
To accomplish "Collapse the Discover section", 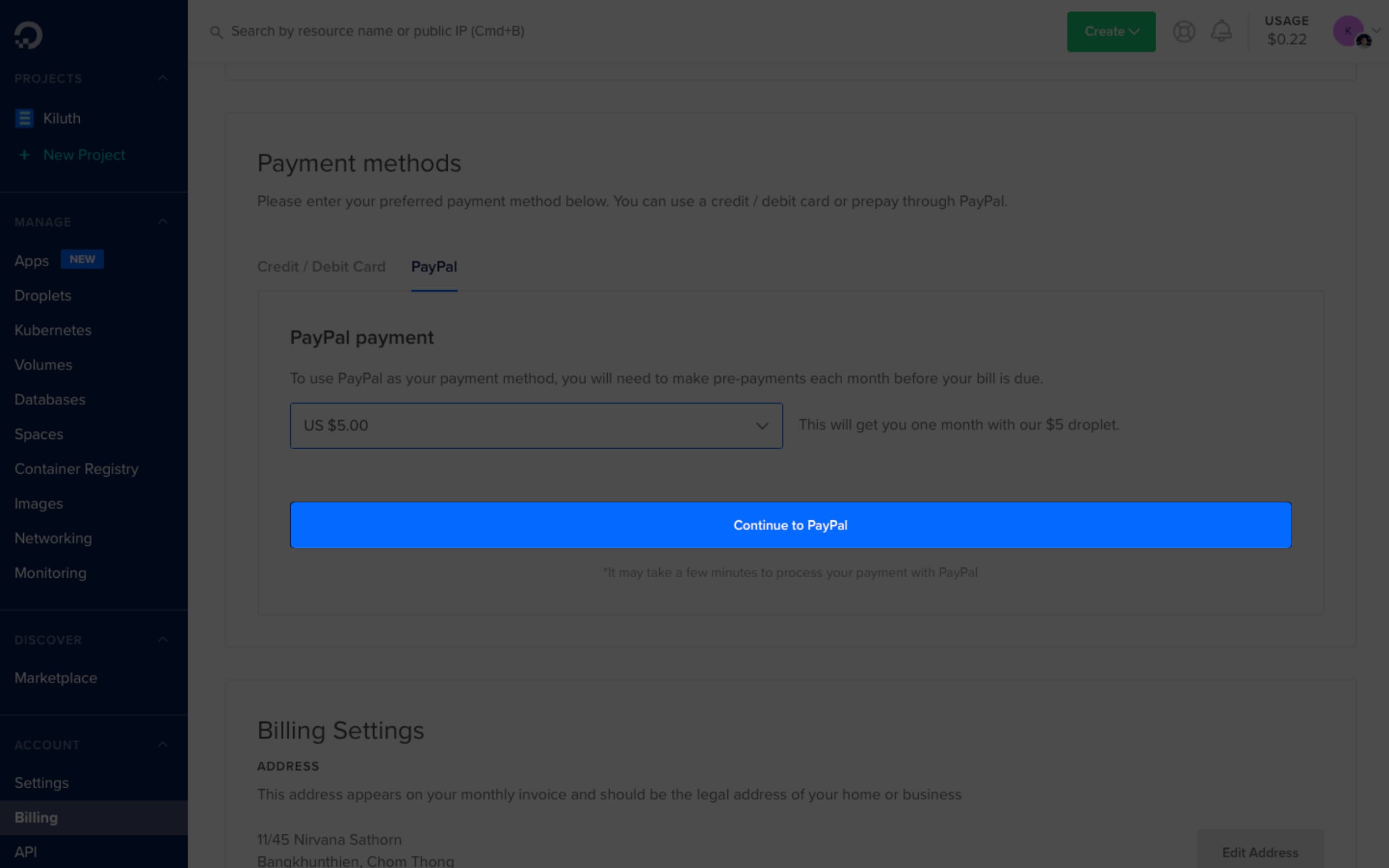I will (163, 640).
